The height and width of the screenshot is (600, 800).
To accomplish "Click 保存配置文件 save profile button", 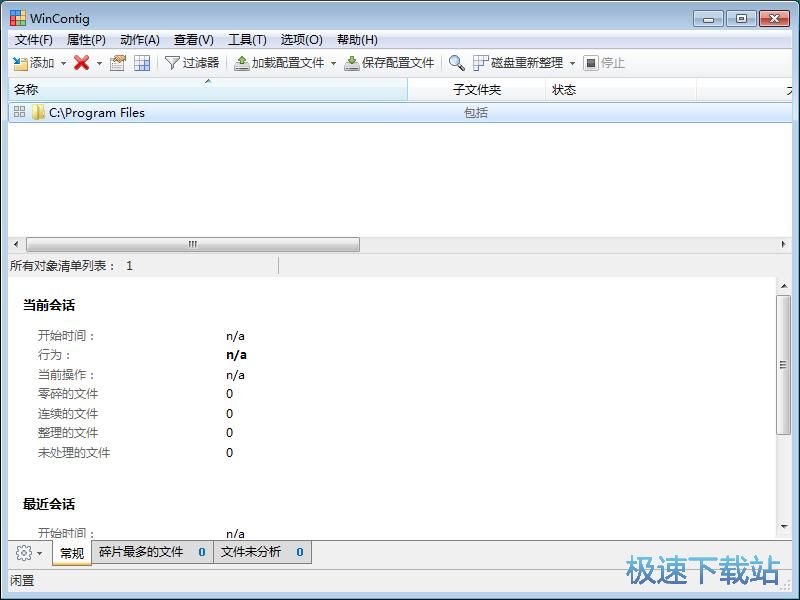I will coord(389,63).
